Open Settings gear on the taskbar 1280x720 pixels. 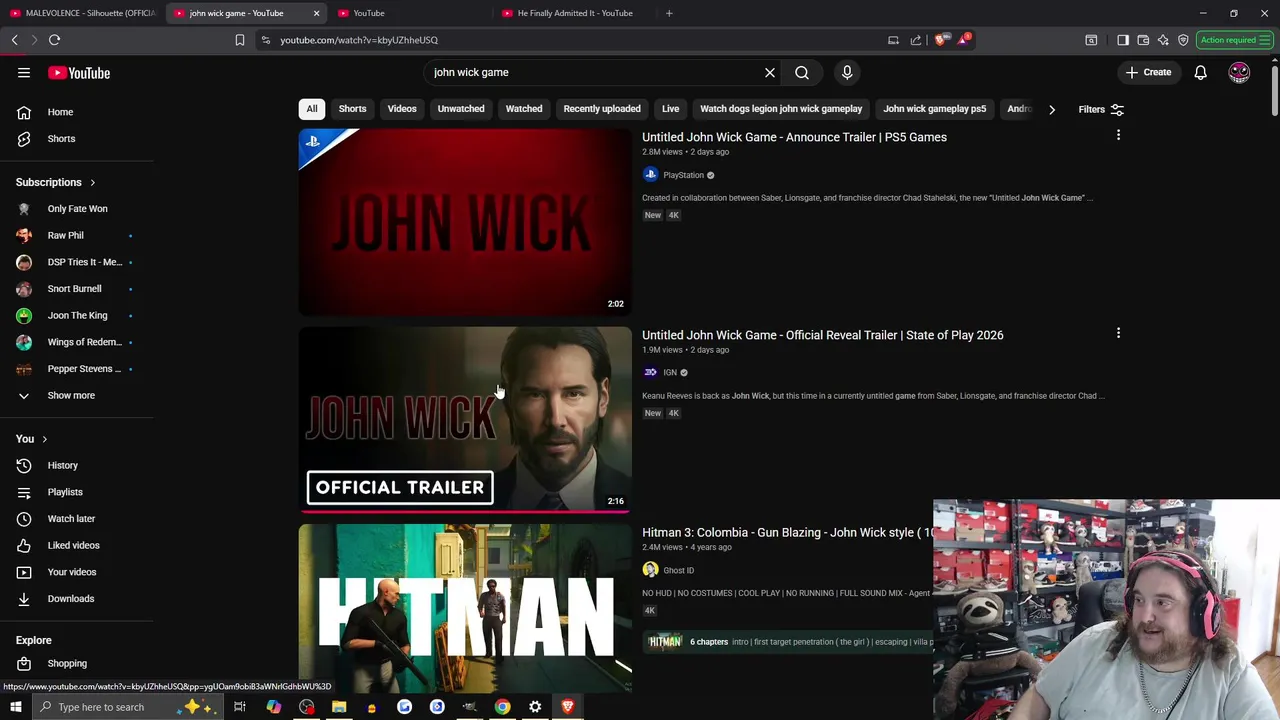point(535,707)
